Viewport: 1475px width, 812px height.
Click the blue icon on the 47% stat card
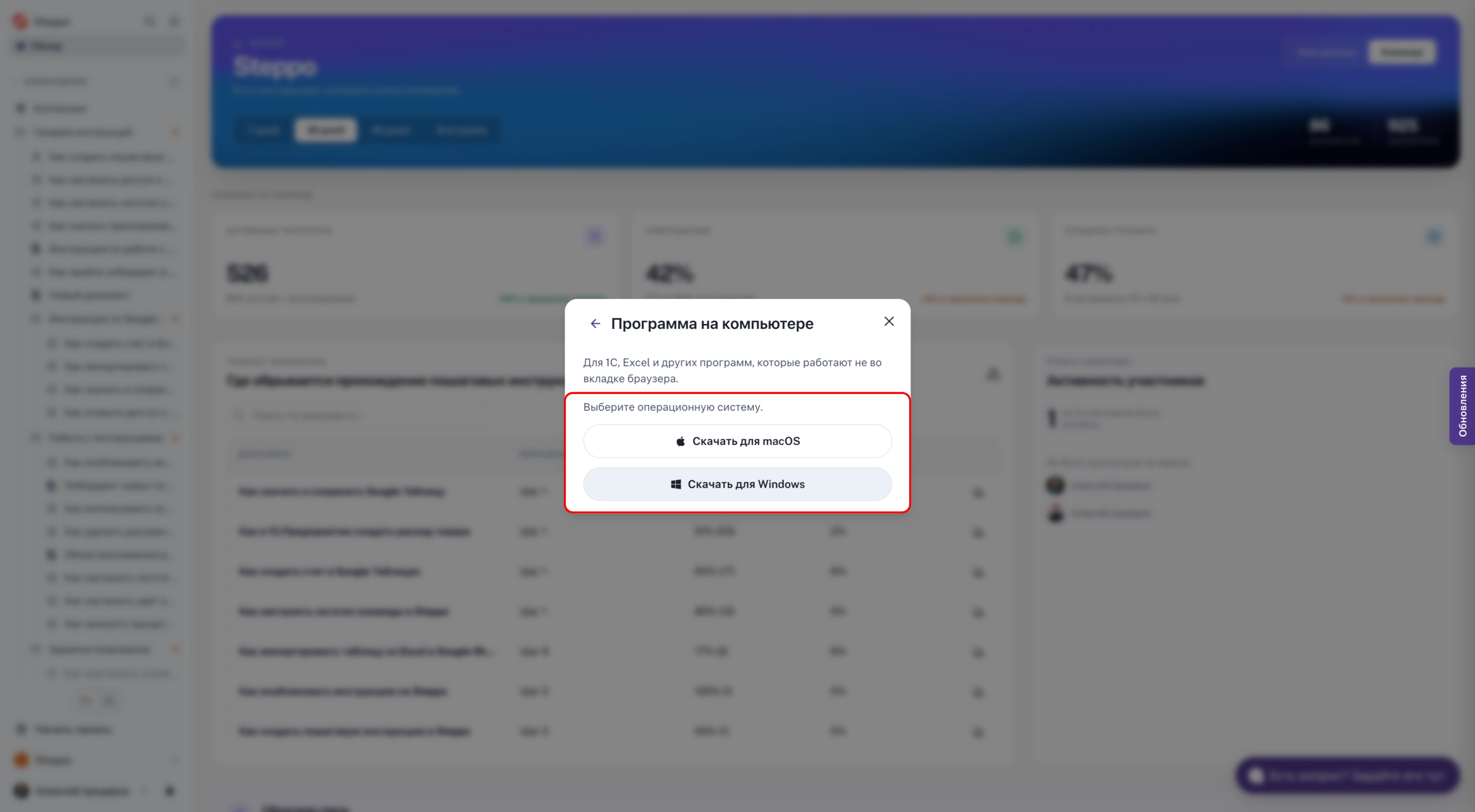(1434, 237)
